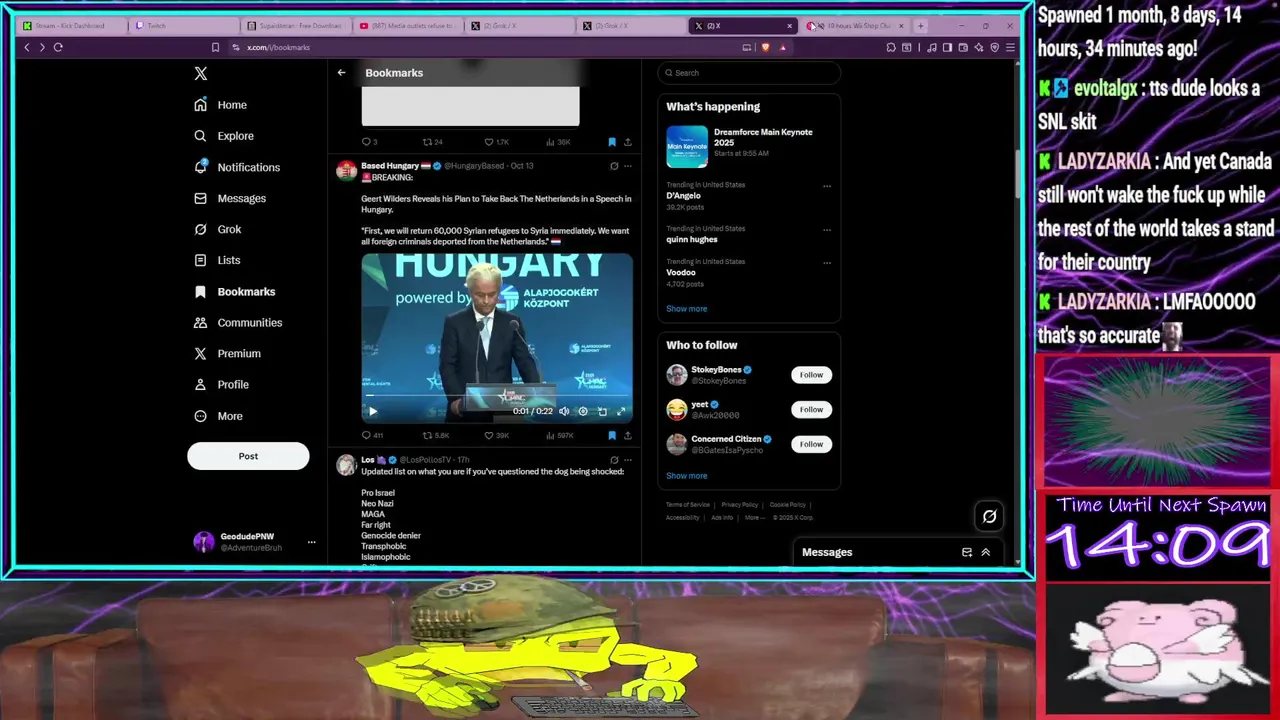Toggle picture-in-picture on the video

tap(602, 411)
